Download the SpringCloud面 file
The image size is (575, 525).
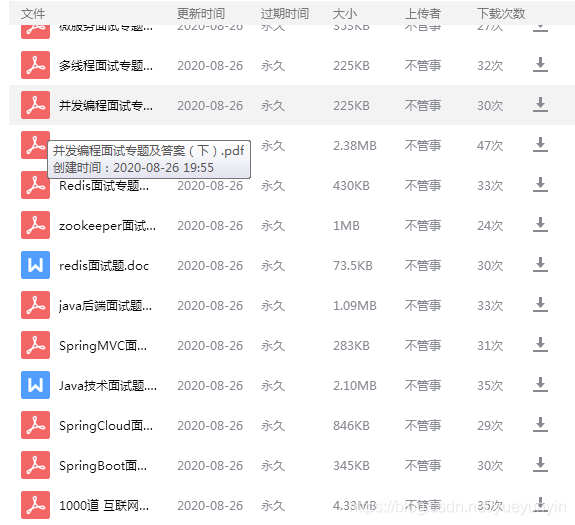(540, 425)
